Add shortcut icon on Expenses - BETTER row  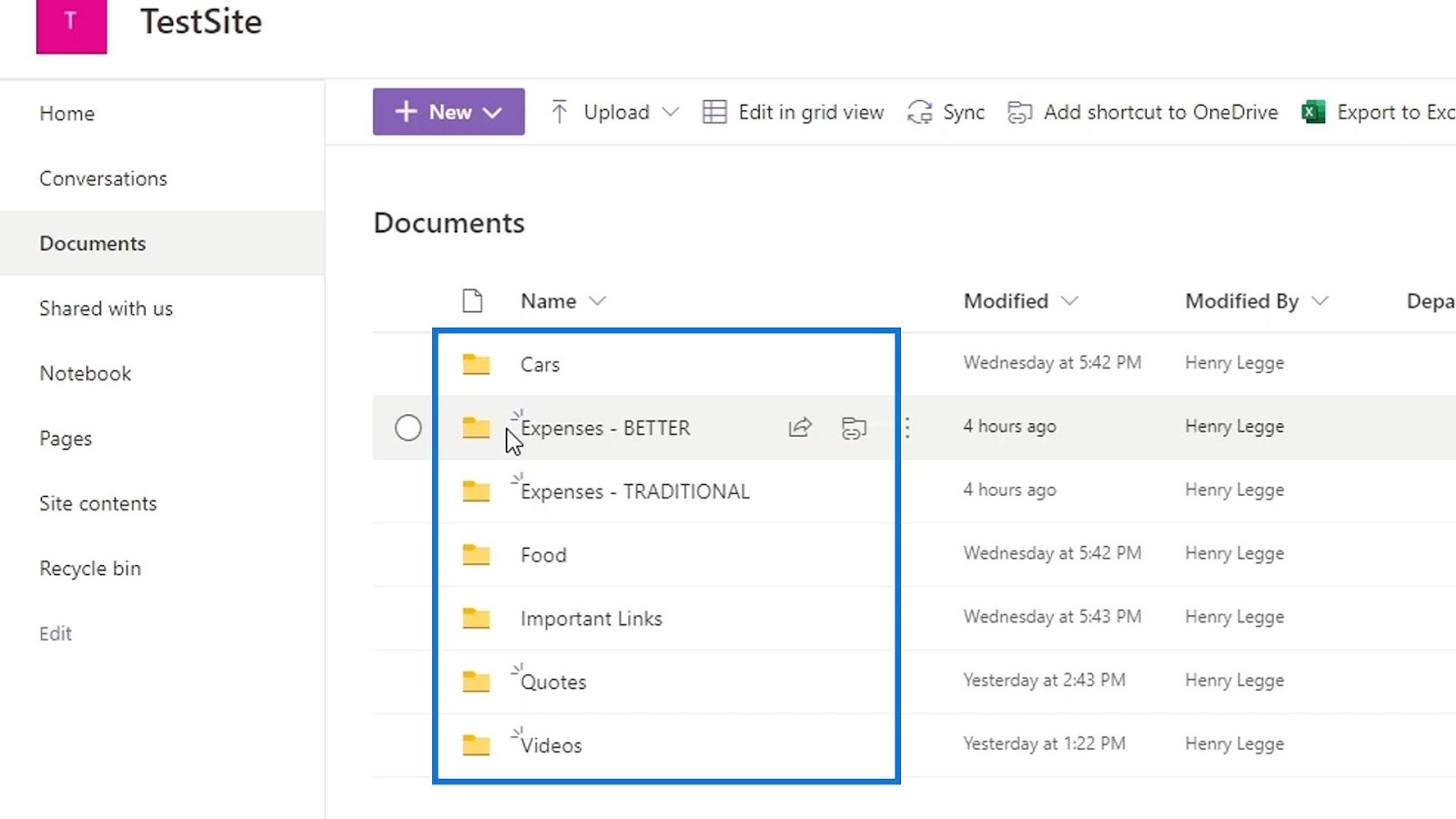[x=854, y=428]
